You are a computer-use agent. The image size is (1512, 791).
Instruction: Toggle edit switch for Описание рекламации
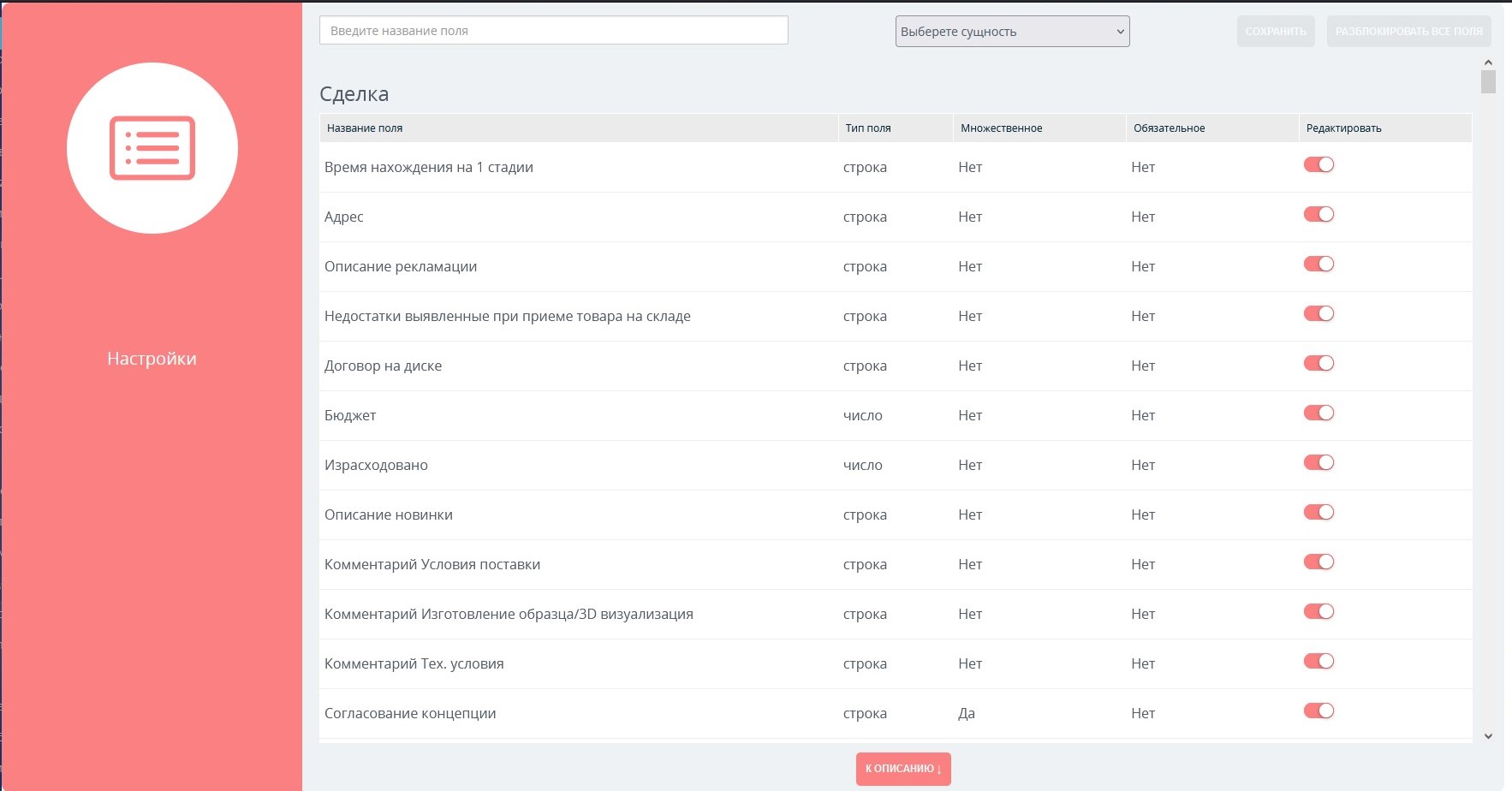1319,265
